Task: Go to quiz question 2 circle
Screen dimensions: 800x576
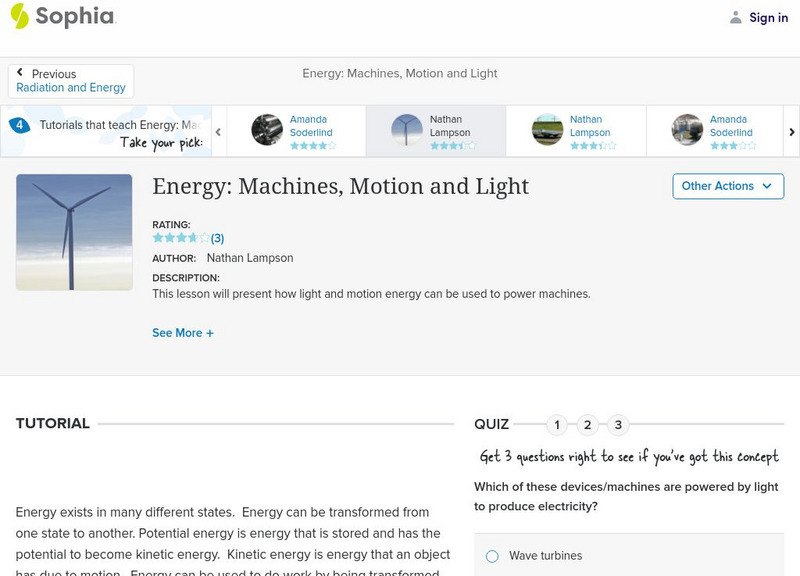Action: pyautogui.click(x=588, y=425)
